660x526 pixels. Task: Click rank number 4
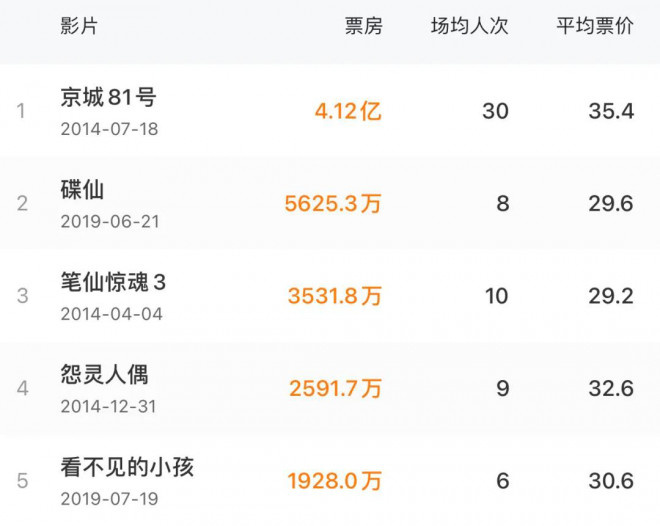point(22,389)
